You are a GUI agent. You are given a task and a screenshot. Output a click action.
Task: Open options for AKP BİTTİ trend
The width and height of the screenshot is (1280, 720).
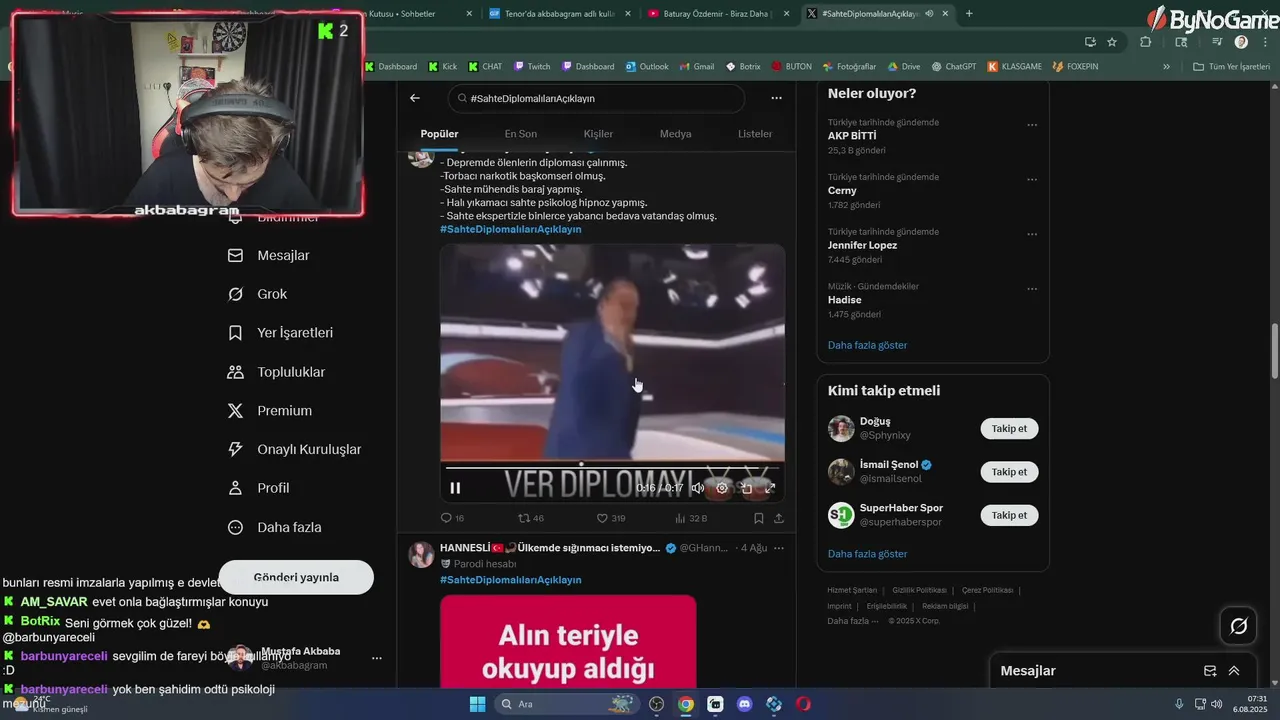[x=1032, y=125]
